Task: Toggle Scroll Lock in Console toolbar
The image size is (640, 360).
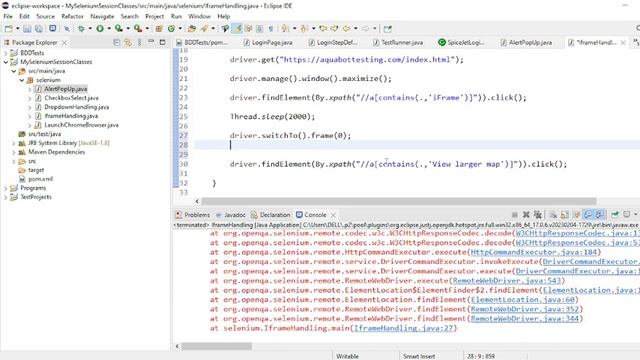Action: [x=564, y=214]
